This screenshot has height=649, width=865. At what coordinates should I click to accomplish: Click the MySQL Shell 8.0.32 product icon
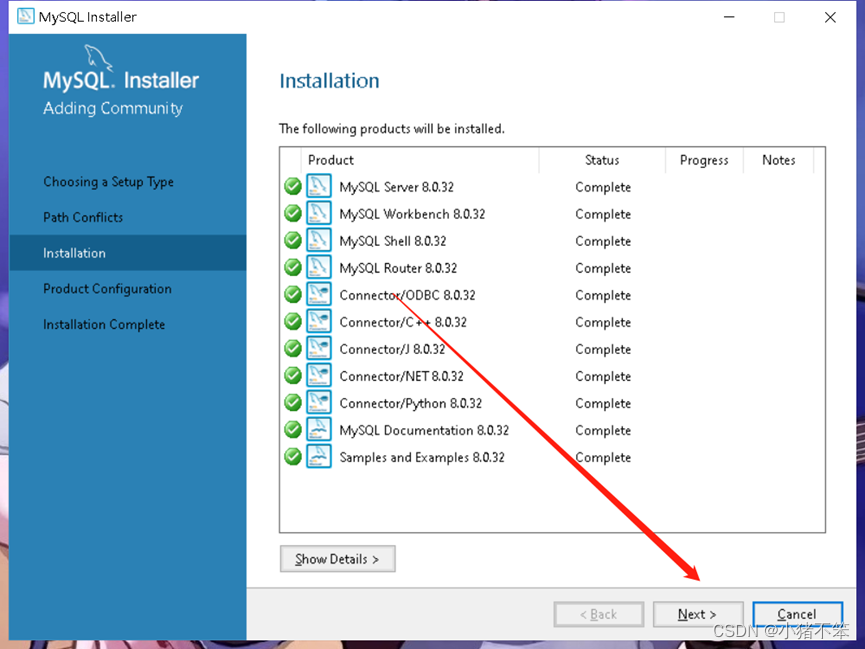pos(319,241)
